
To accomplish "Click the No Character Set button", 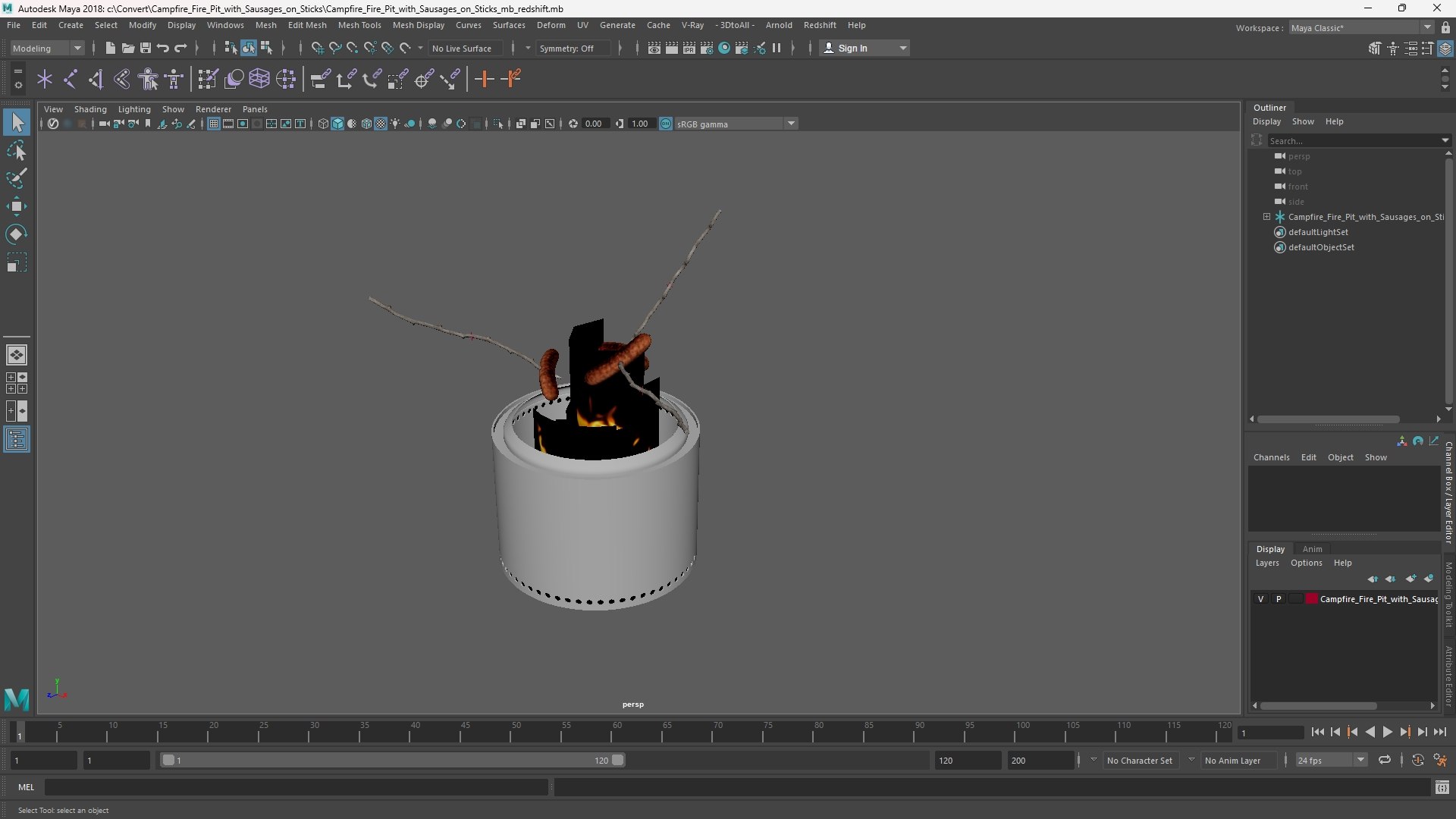I will [x=1140, y=760].
